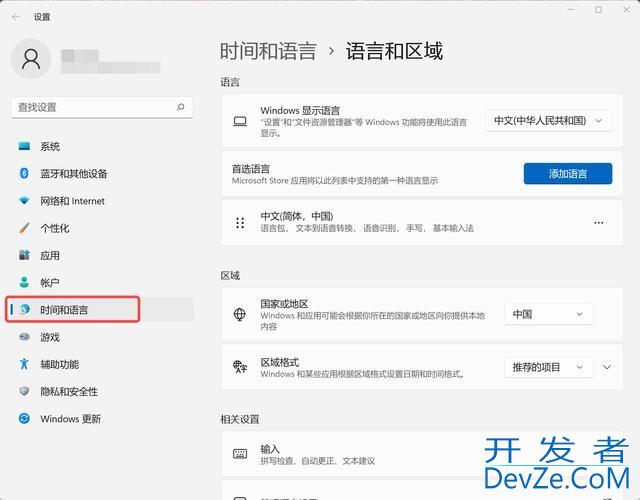Image resolution: width=640 pixels, height=500 pixels.
Task: Open 系统 settings icon
Action: 24,146
